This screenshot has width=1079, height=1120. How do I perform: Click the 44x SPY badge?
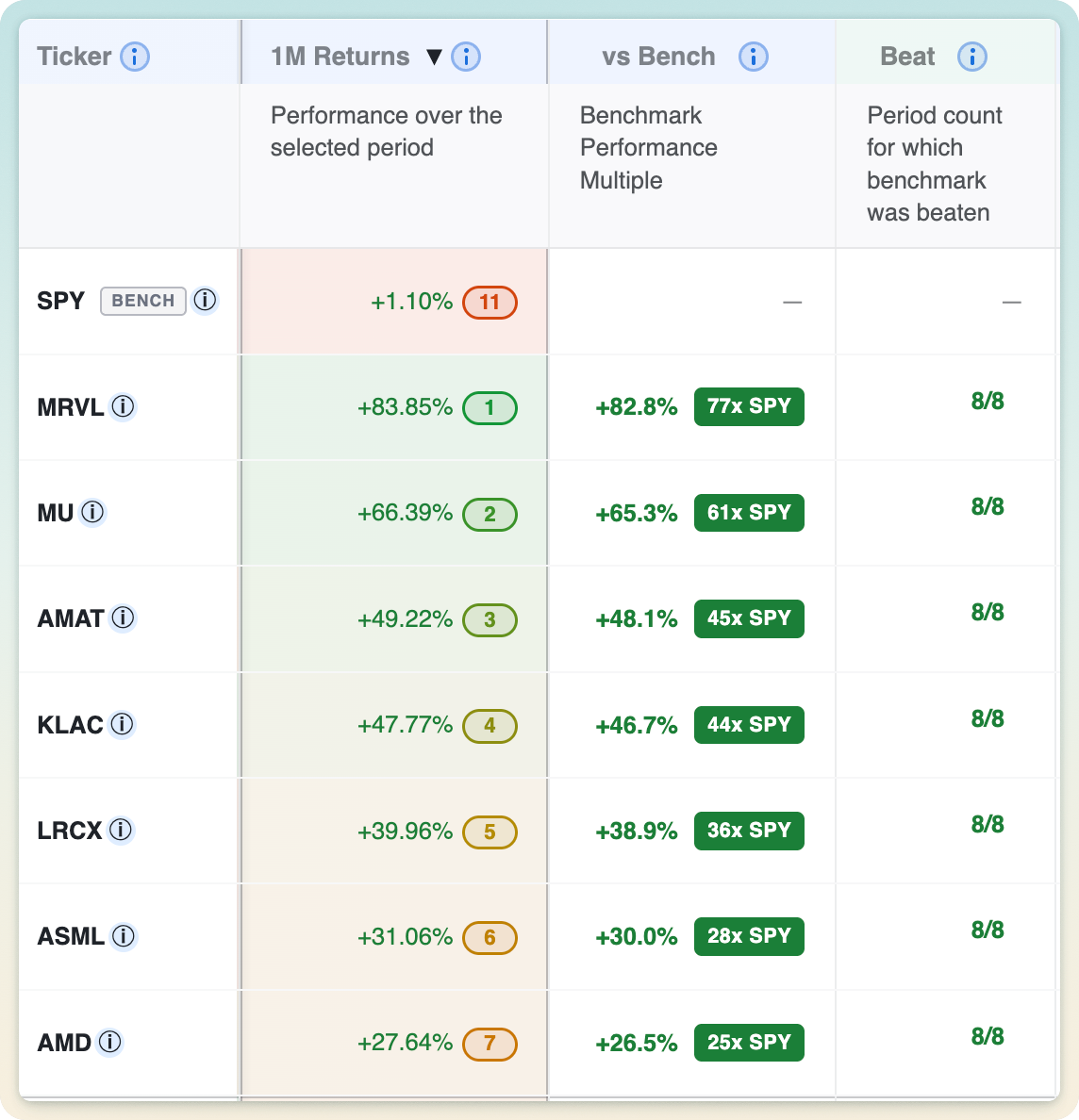pos(749,725)
